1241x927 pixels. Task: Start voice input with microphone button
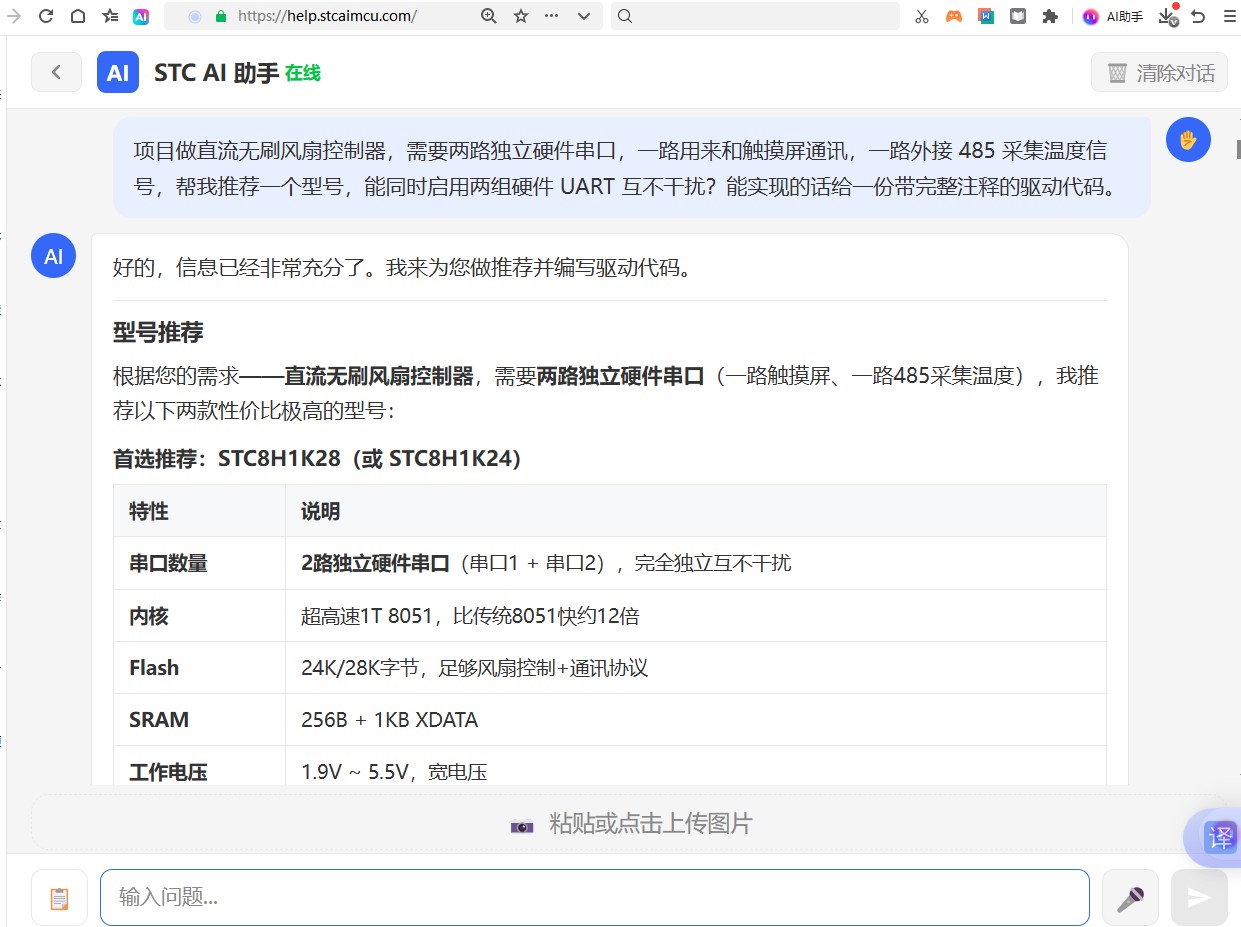point(1130,898)
